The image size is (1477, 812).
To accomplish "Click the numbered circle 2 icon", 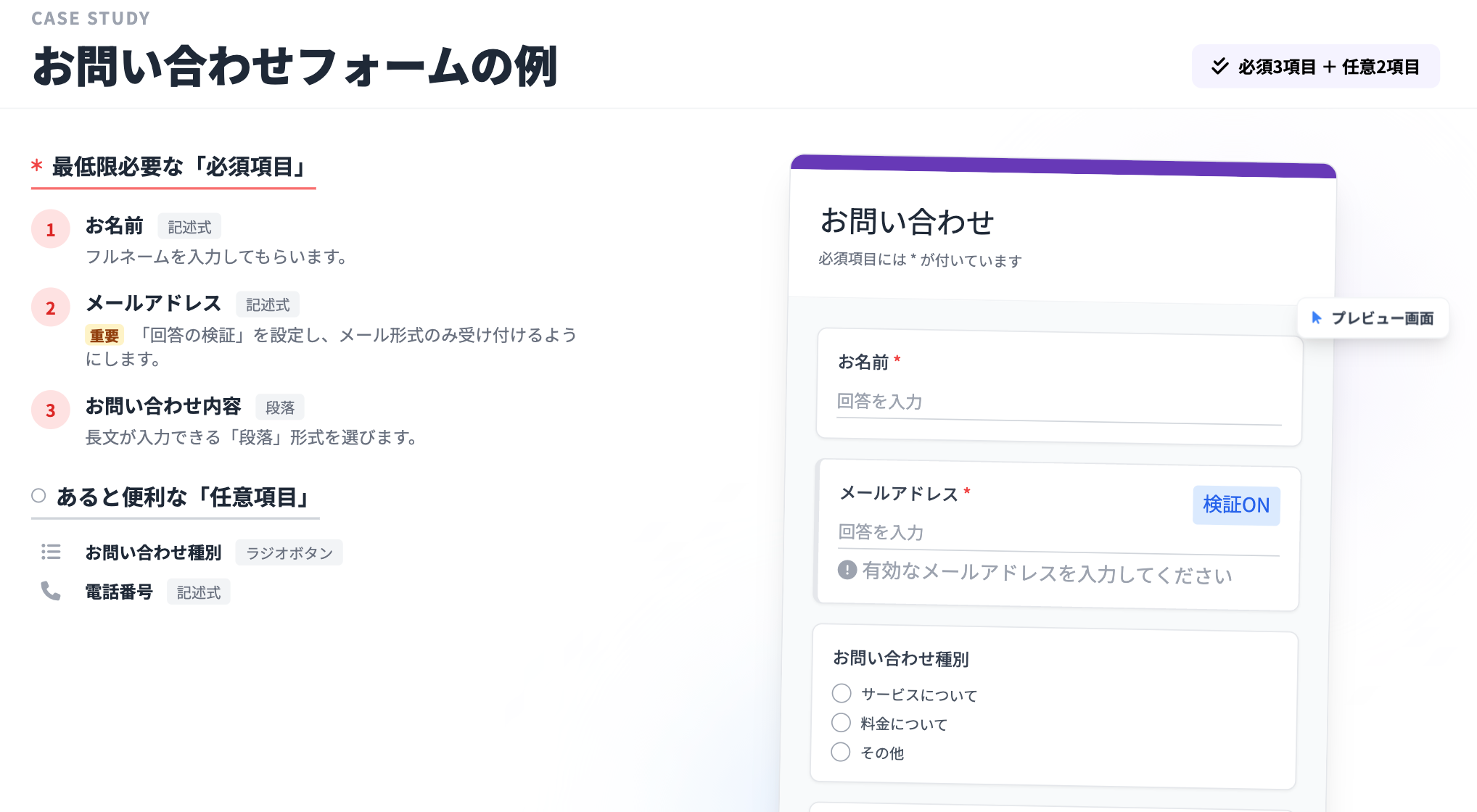I will pyautogui.click(x=51, y=308).
